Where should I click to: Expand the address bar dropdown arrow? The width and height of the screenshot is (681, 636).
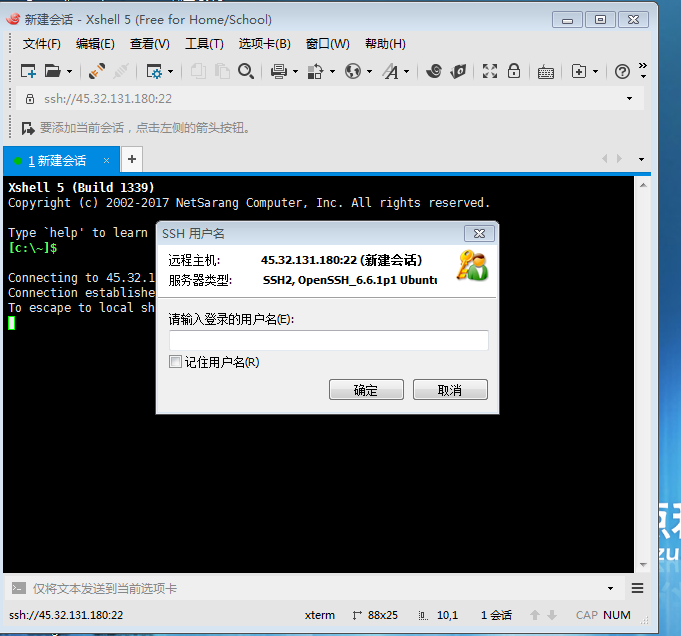tap(629, 99)
